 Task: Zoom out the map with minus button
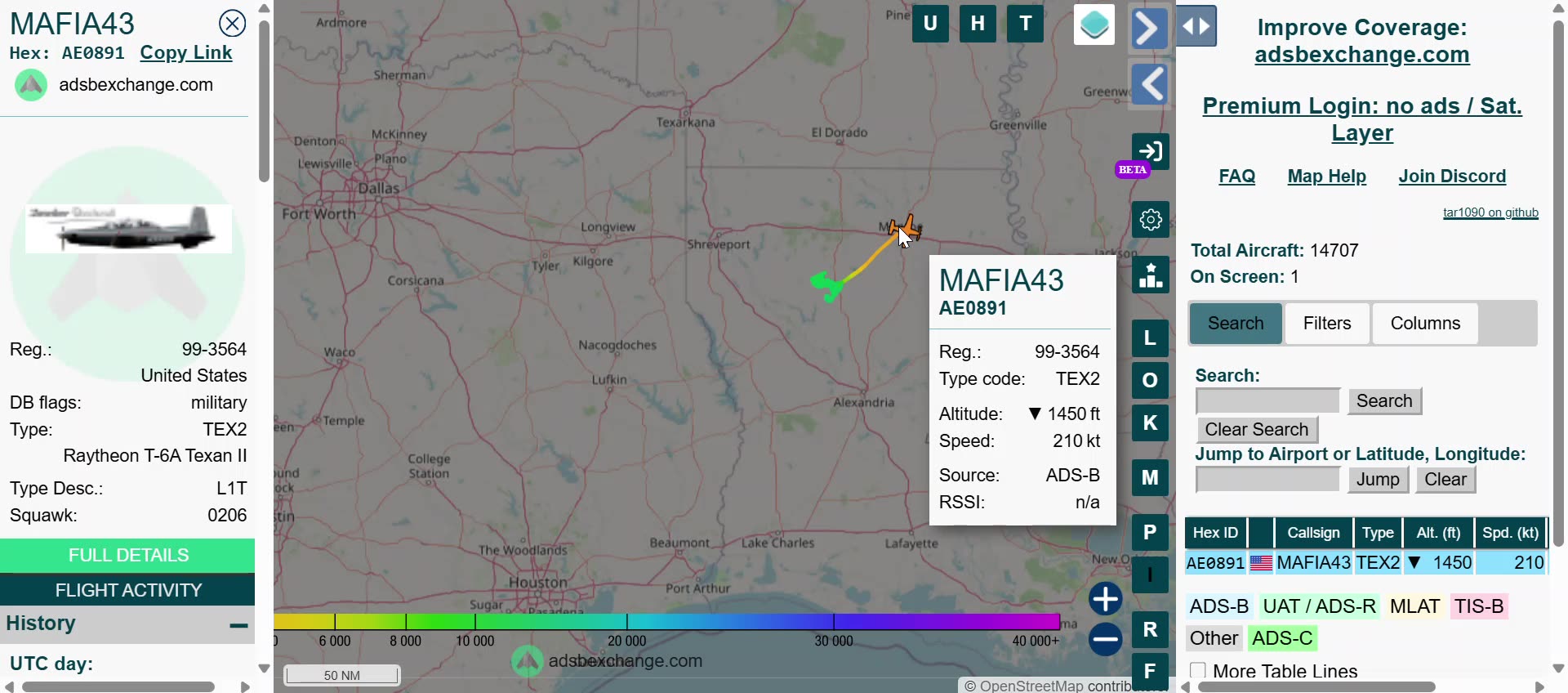click(1105, 639)
